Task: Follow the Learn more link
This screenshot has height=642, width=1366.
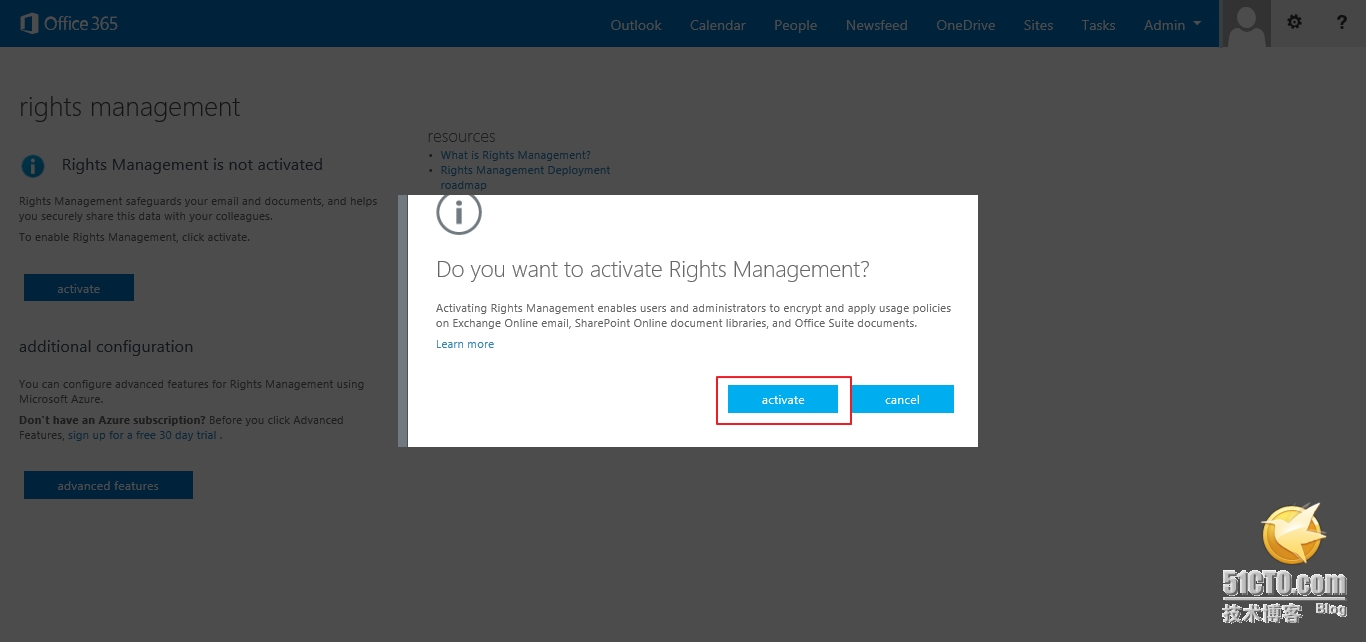Action: 465,344
